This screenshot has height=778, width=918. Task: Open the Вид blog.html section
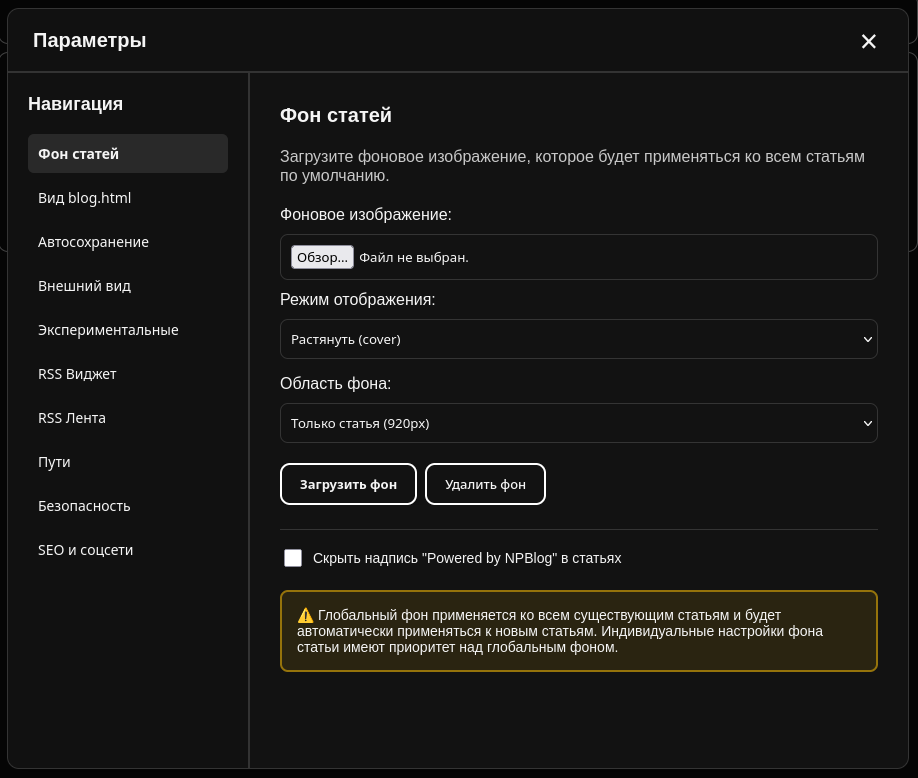128,198
